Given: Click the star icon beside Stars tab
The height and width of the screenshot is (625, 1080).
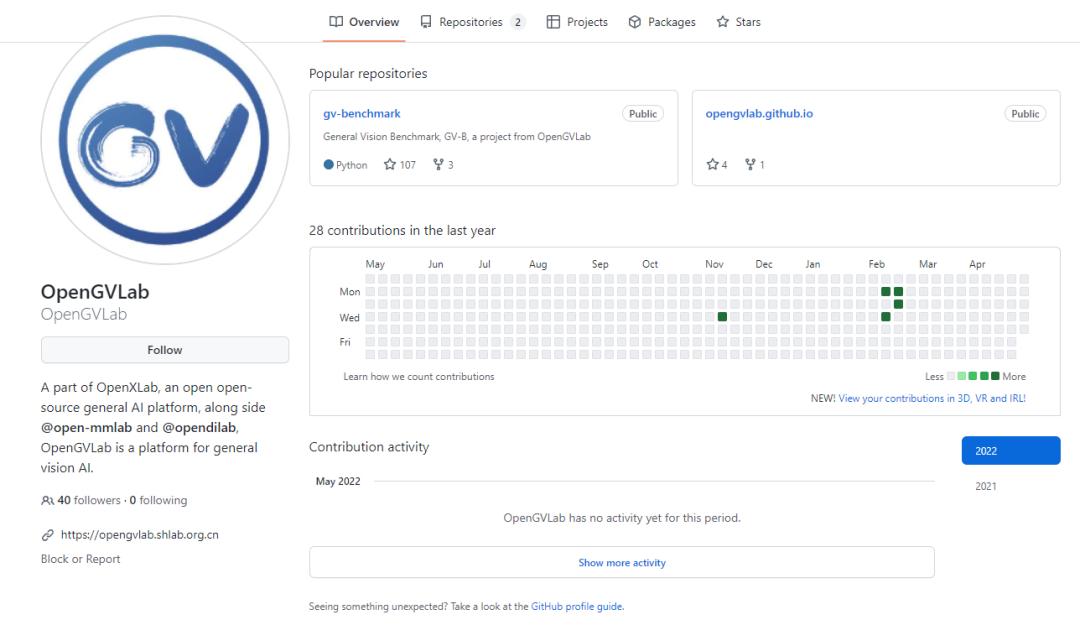Looking at the screenshot, I should (x=723, y=22).
